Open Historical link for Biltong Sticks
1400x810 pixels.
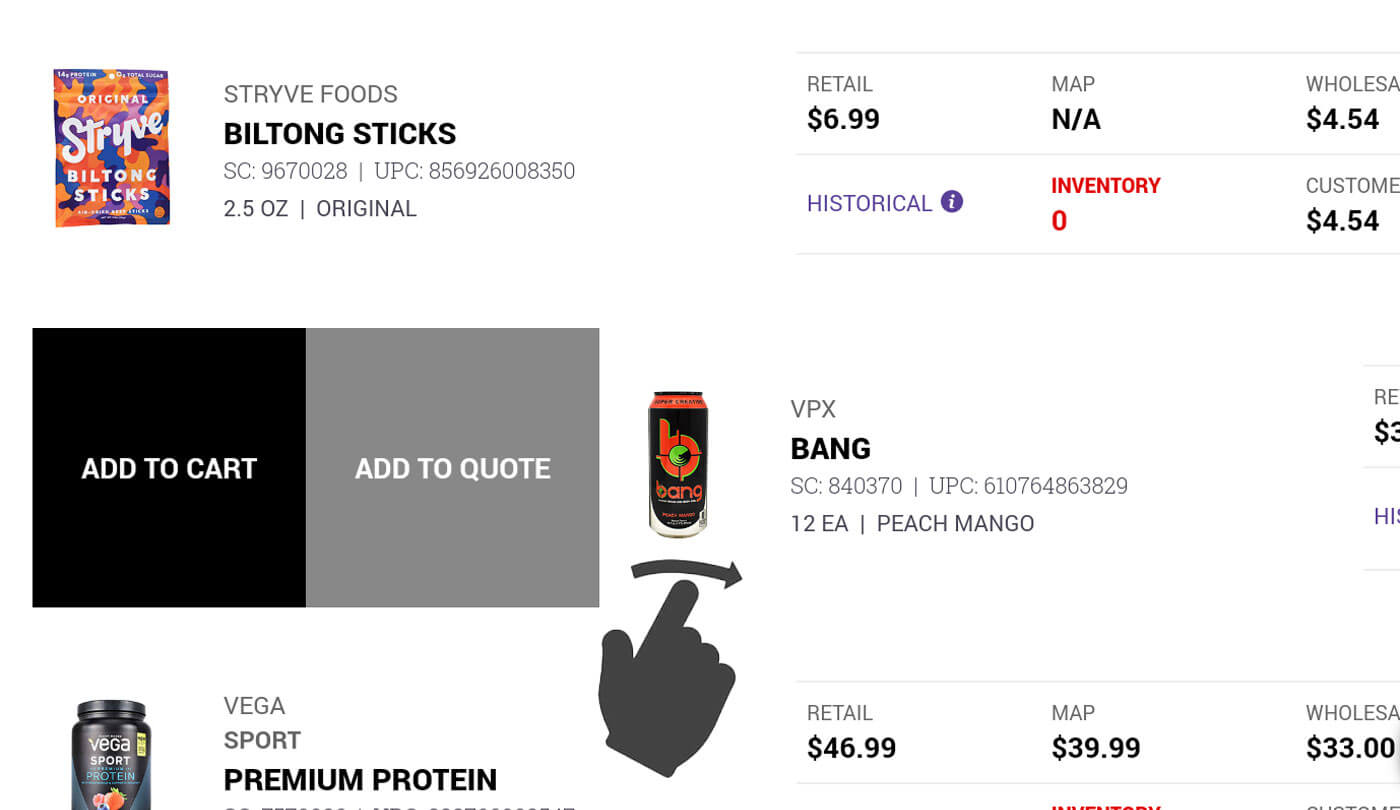click(869, 203)
